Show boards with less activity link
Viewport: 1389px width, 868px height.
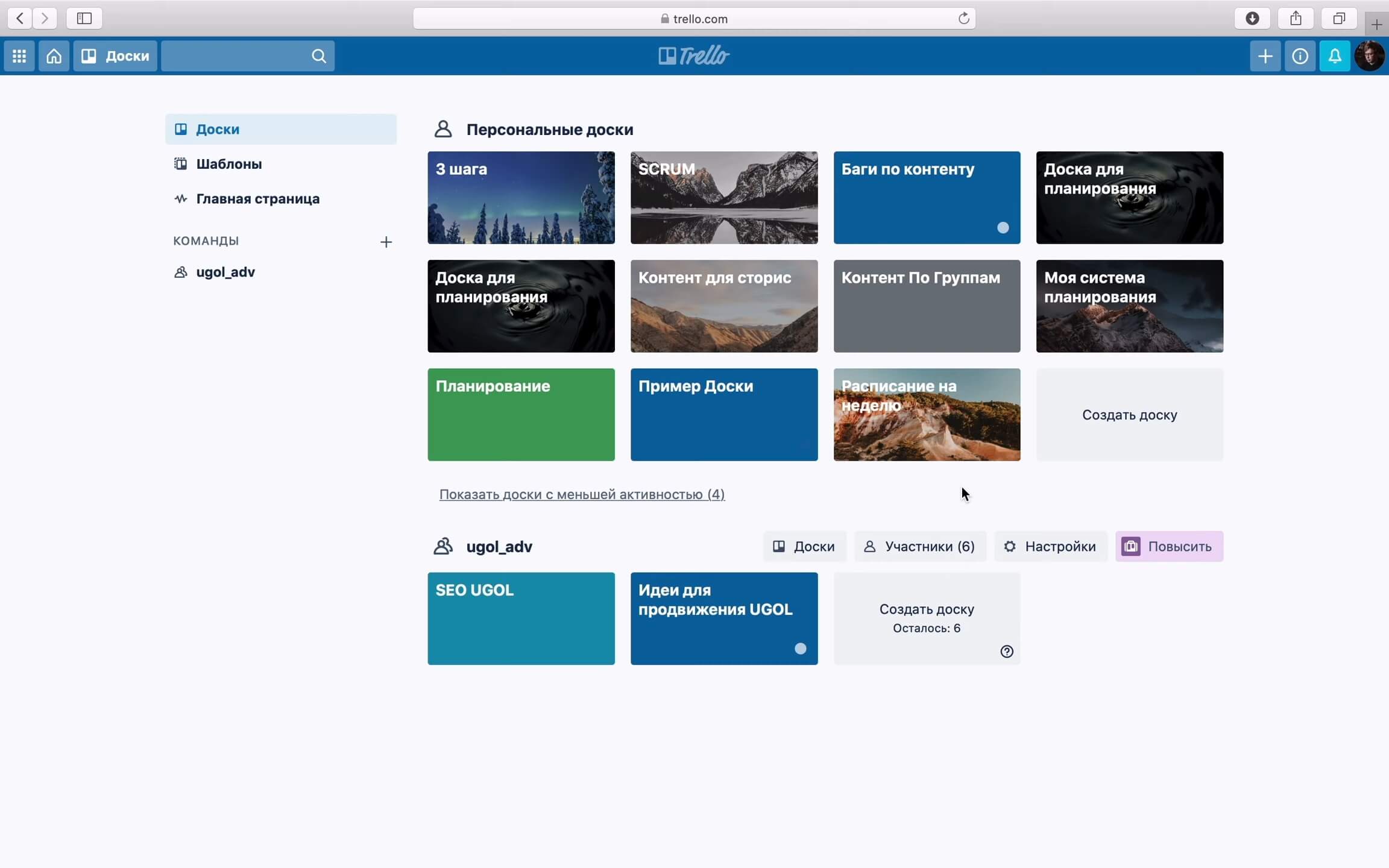[x=582, y=494]
